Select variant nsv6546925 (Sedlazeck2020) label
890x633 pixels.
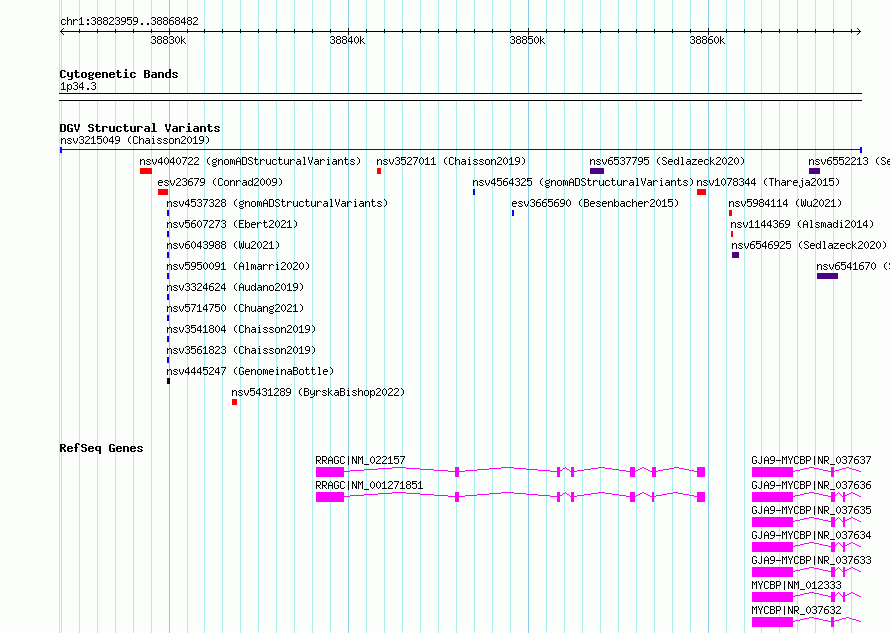pyautogui.click(x=809, y=245)
